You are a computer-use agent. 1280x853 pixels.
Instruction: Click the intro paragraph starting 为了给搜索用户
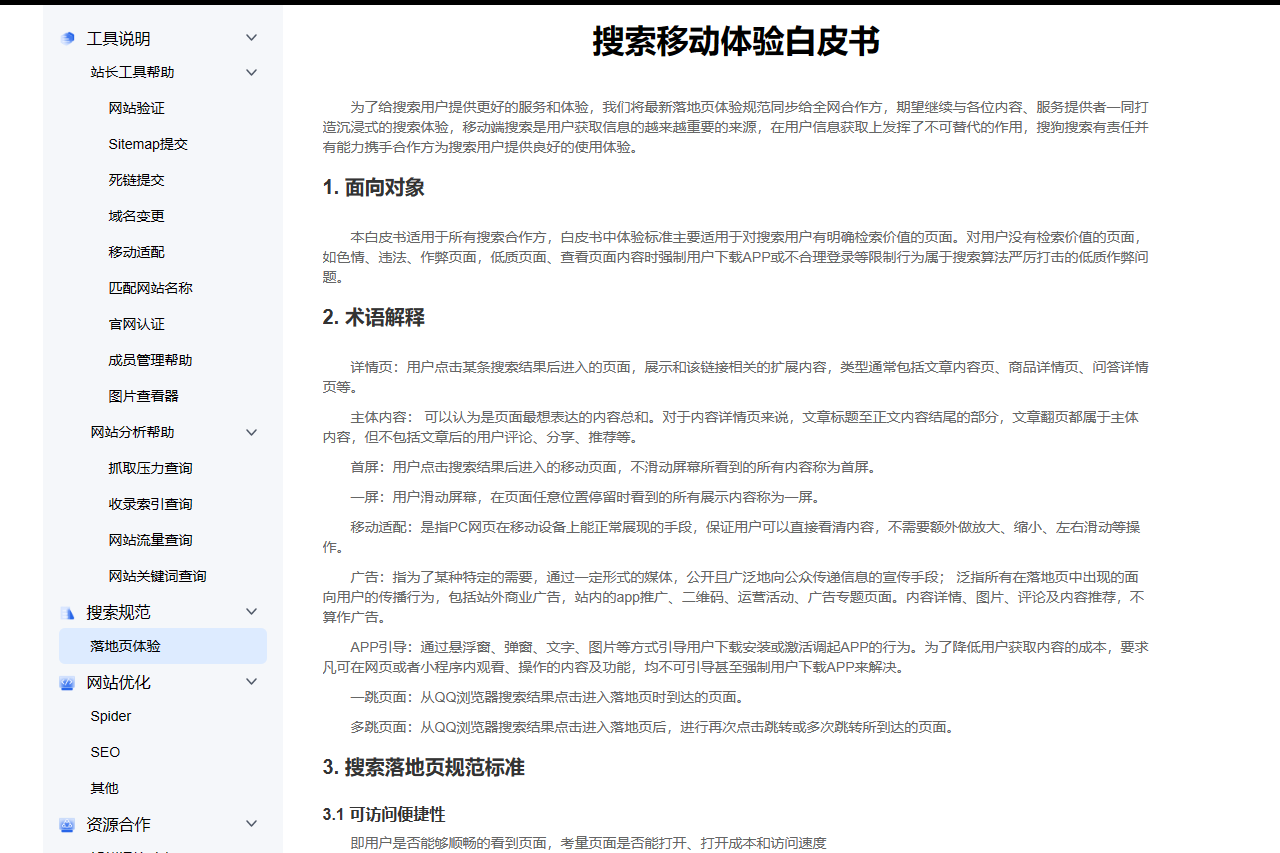[x=736, y=127]
